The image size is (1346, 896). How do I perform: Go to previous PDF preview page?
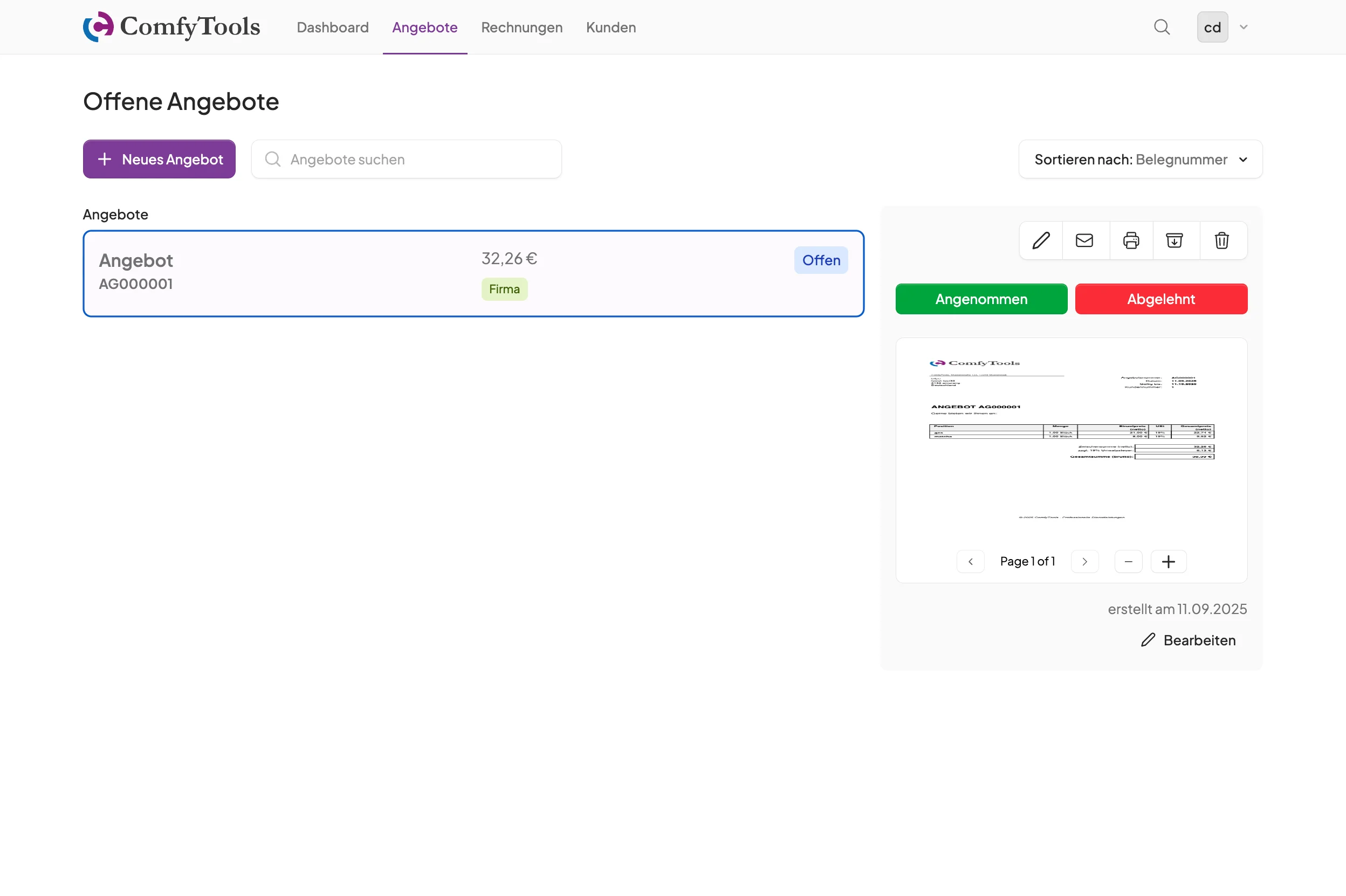tap(971, 562)
